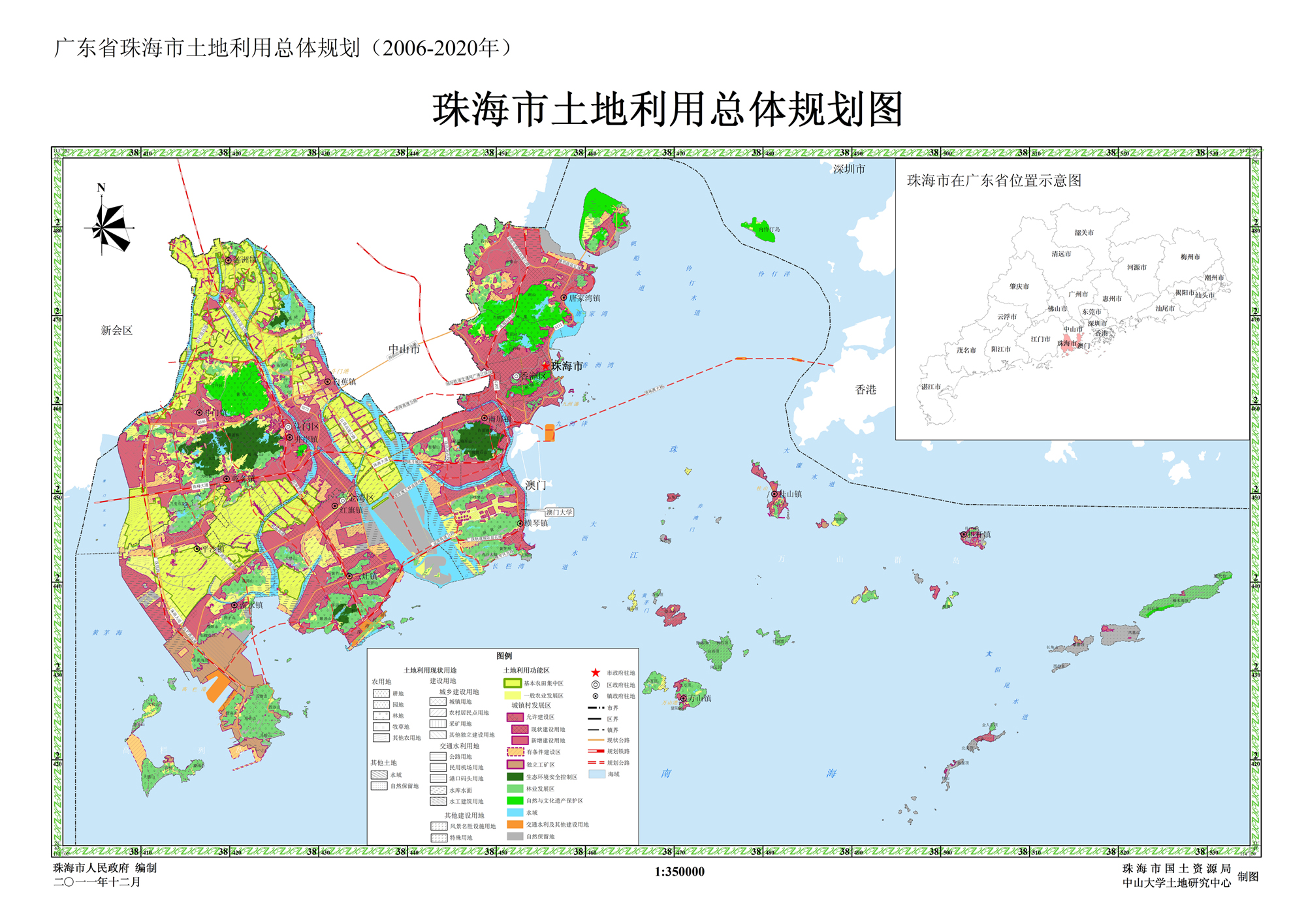Click the 镇界 thin line legend symbol

596,730
